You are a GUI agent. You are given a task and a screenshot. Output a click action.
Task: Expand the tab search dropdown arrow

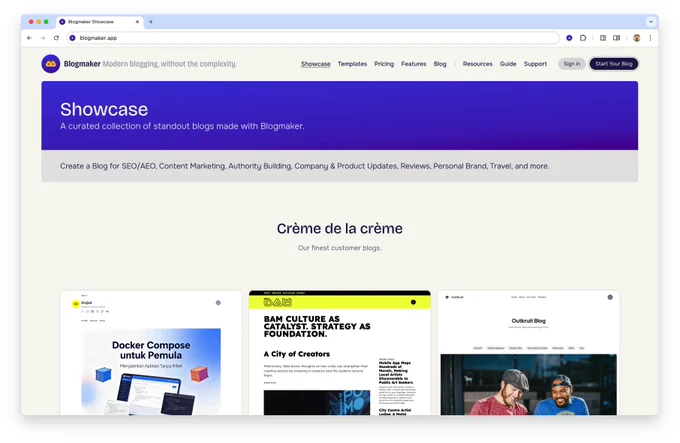pyautogui.click(x=651, y=22)
